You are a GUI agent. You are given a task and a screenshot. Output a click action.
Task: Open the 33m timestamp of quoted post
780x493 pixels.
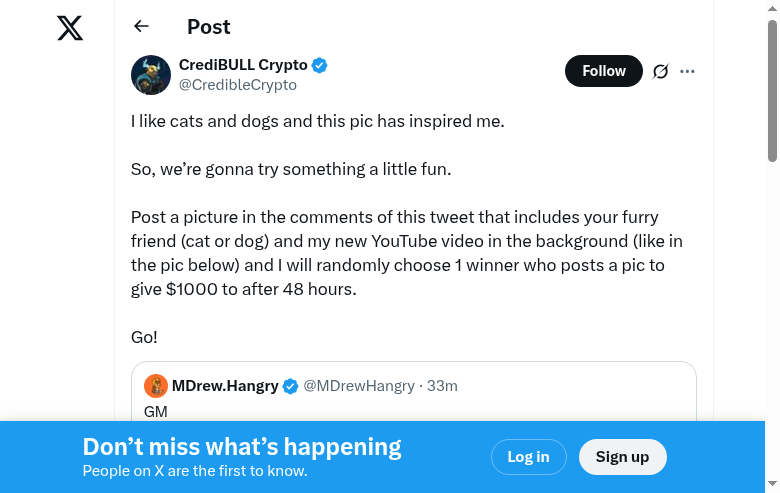click(442, 386)
